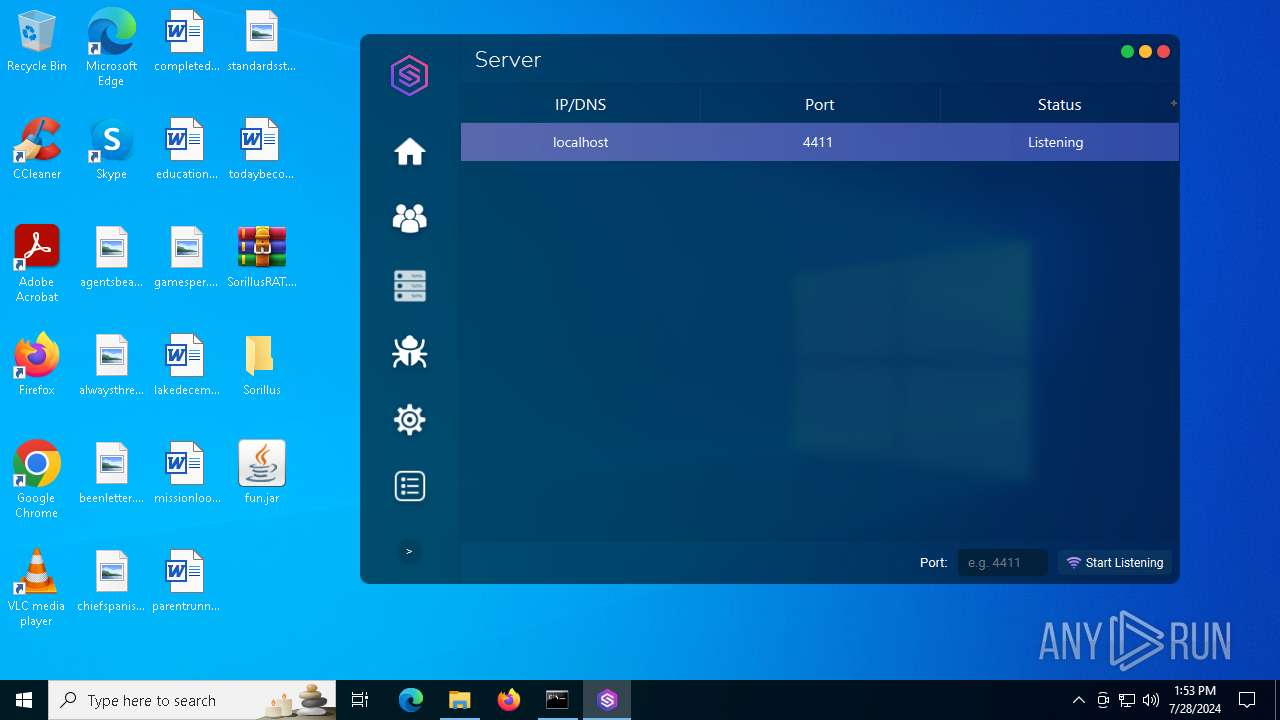Select the missionloo... Word document
Image resolution: width=1280 pixels, height=720 pixels.
coord(186,474)
